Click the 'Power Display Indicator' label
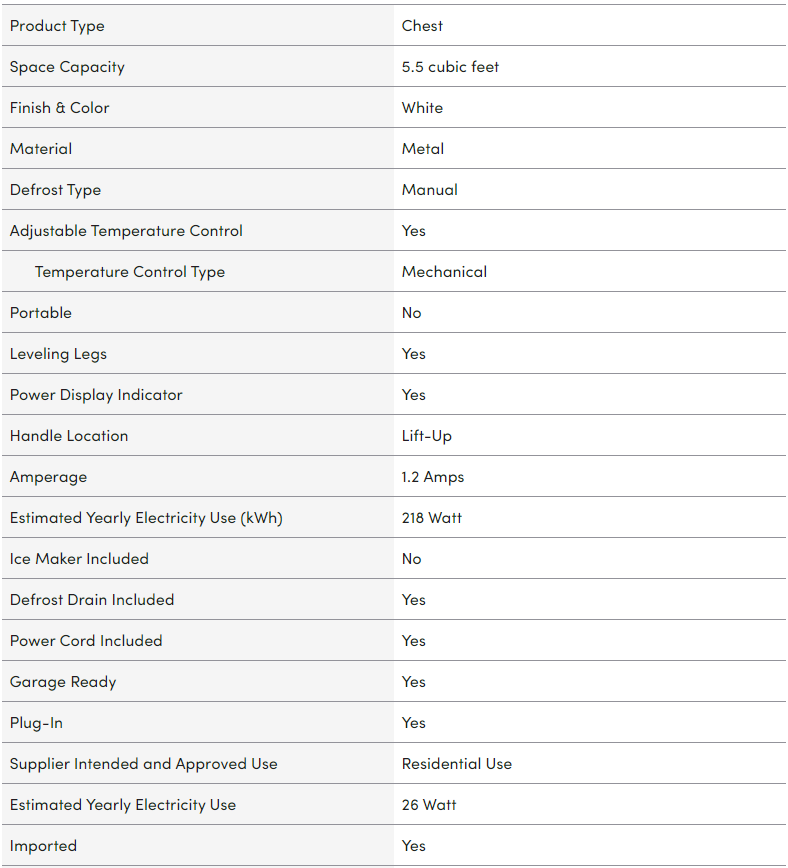 (x=96, y=395)
